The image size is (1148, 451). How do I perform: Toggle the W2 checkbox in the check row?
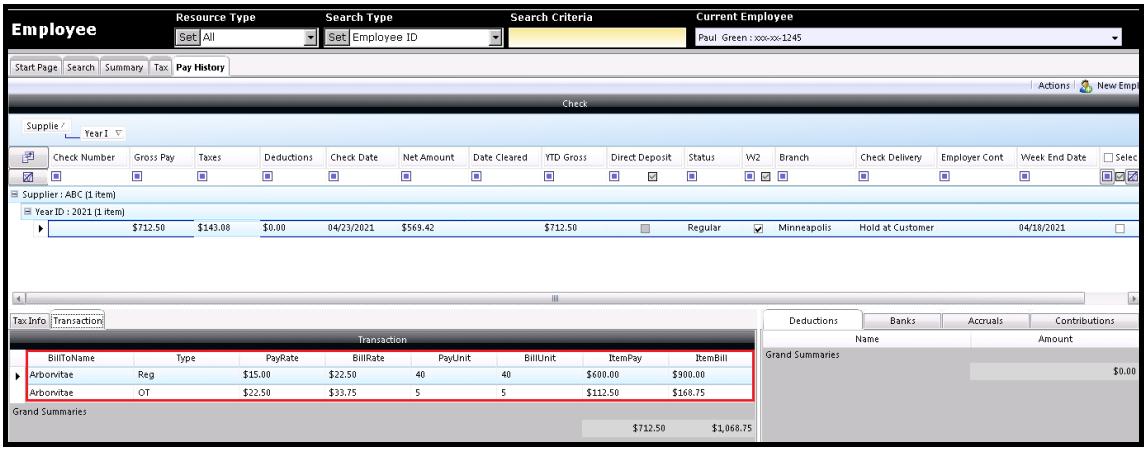[x=757, y=228]
